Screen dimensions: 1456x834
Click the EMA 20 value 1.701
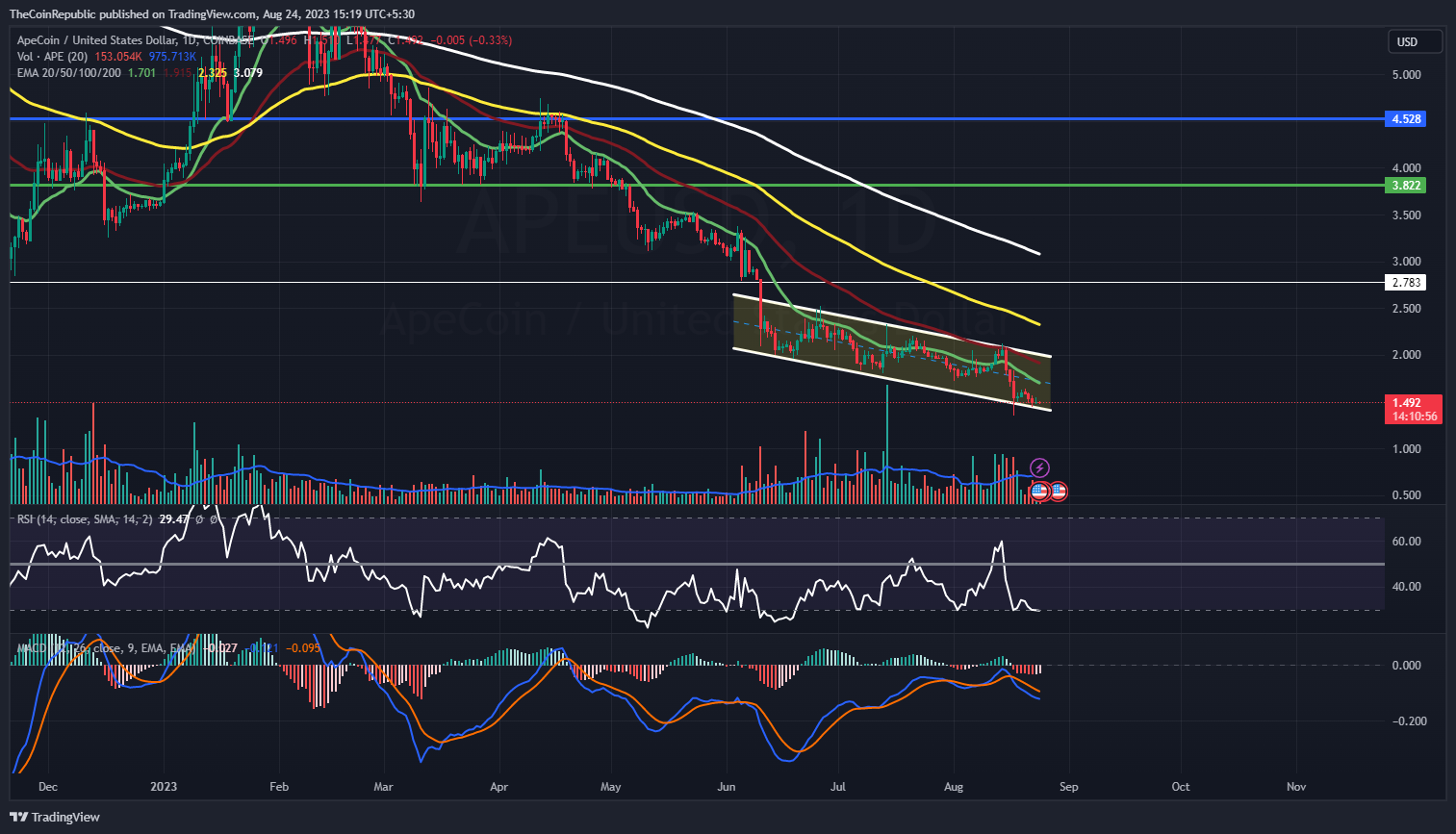tap(141, 73)
